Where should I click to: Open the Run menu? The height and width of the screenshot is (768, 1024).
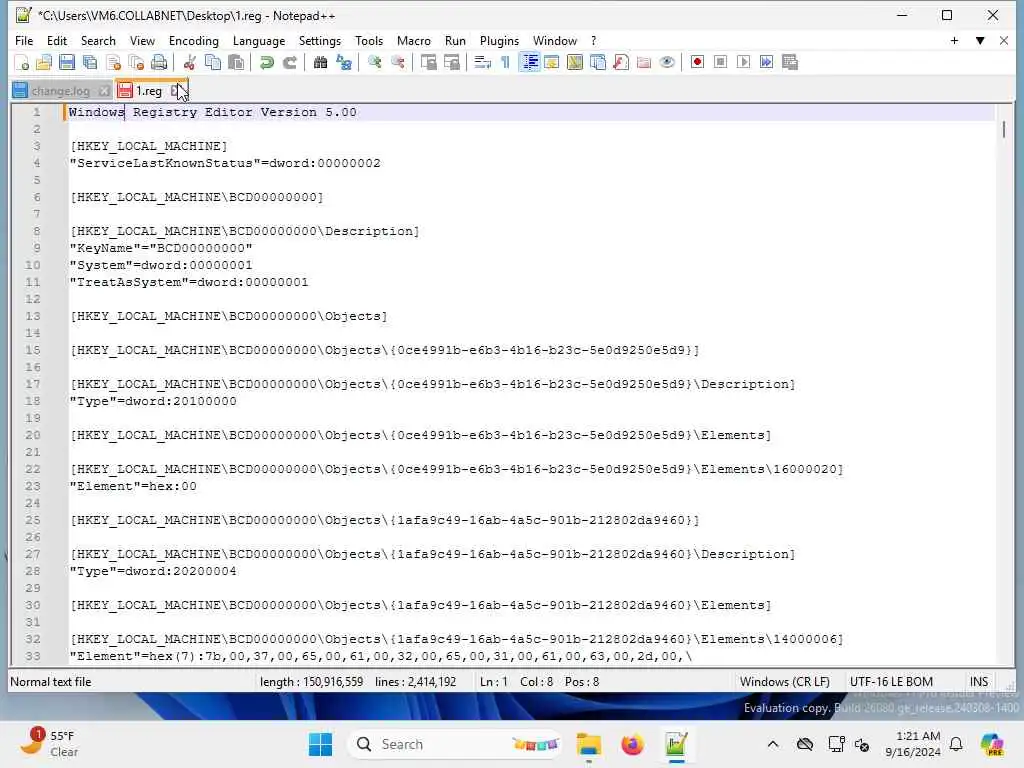455,40
